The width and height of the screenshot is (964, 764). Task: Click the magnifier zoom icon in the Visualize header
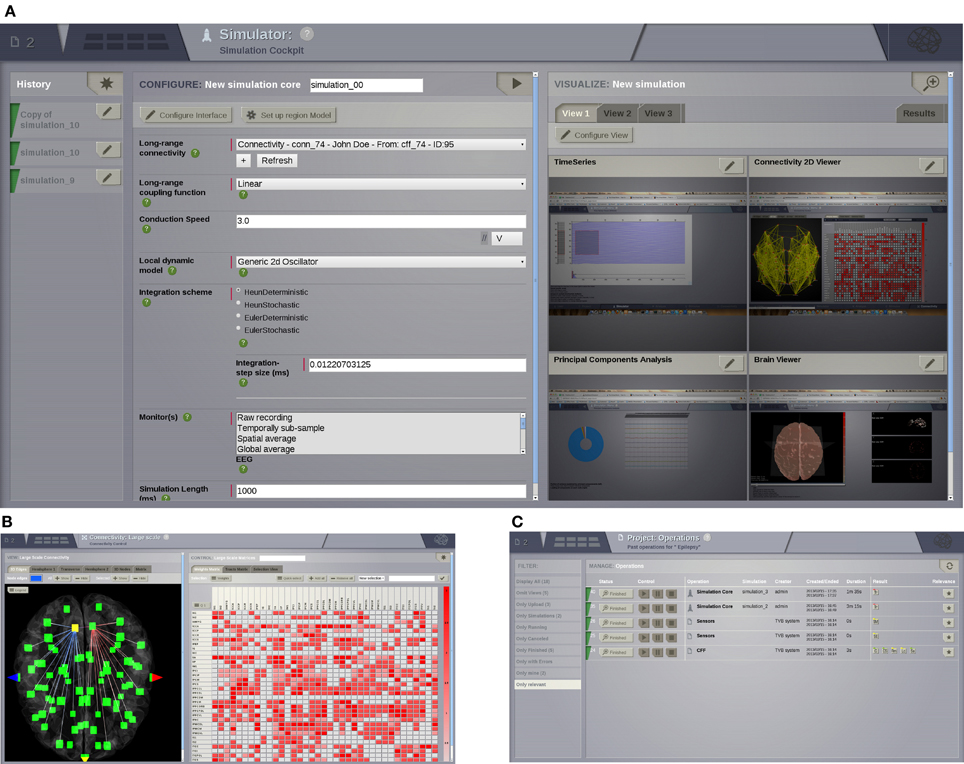tap(931, 82)
